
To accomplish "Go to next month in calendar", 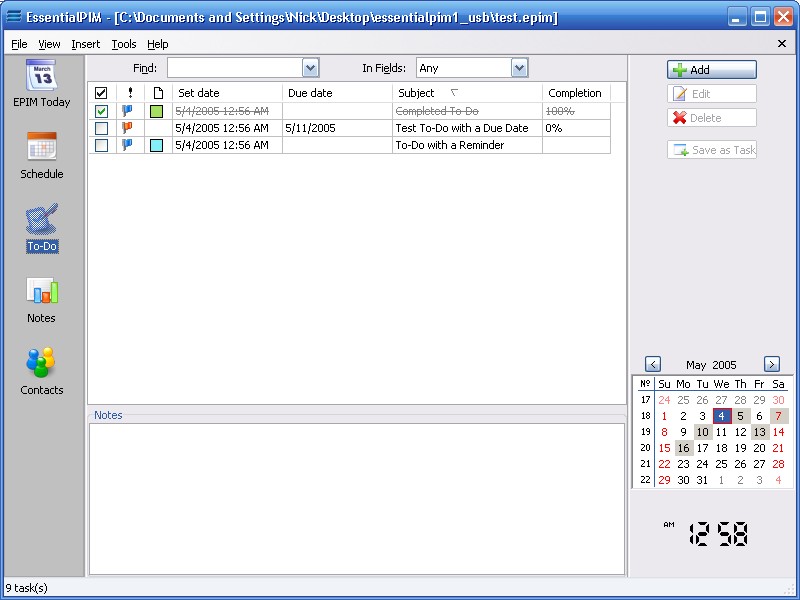I will pos(772,364).
